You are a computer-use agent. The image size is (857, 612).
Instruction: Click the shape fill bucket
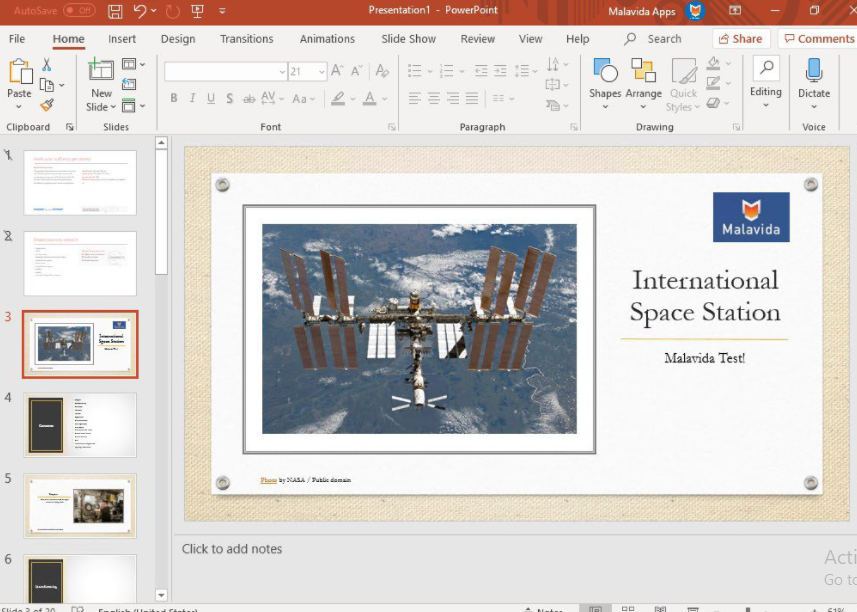click(713, 63)
